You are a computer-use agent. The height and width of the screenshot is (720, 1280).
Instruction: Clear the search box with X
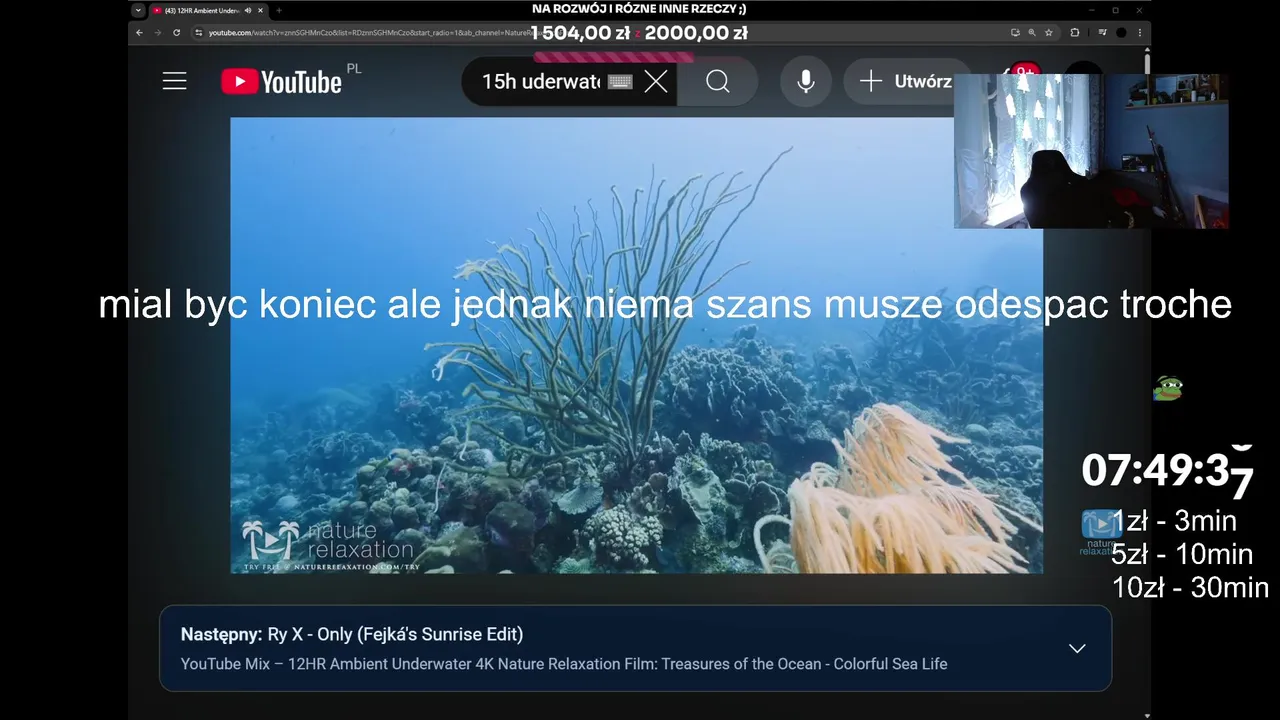point(656,82)
